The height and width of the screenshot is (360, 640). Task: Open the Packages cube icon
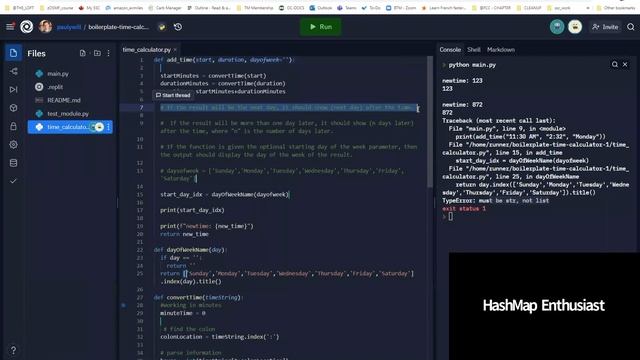13,108
